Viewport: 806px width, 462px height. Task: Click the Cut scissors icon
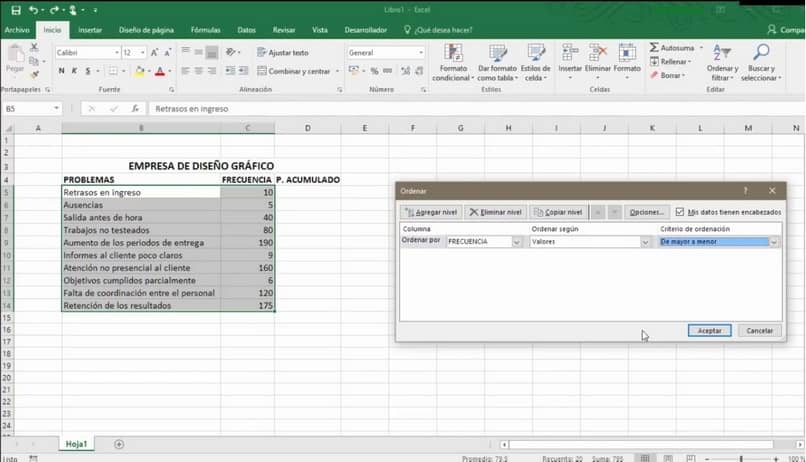[x=34, y=47]
